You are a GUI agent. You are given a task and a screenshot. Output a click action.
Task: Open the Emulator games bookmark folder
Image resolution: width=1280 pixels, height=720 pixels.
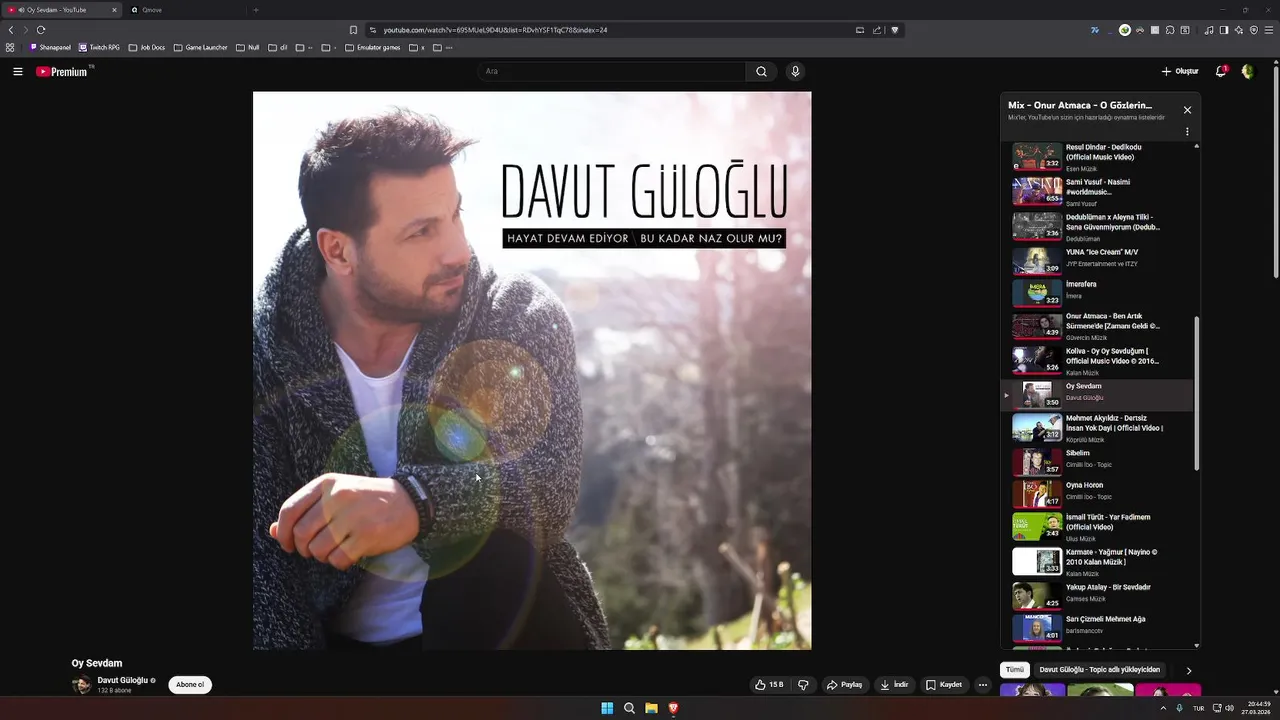(x=372, y=47)
